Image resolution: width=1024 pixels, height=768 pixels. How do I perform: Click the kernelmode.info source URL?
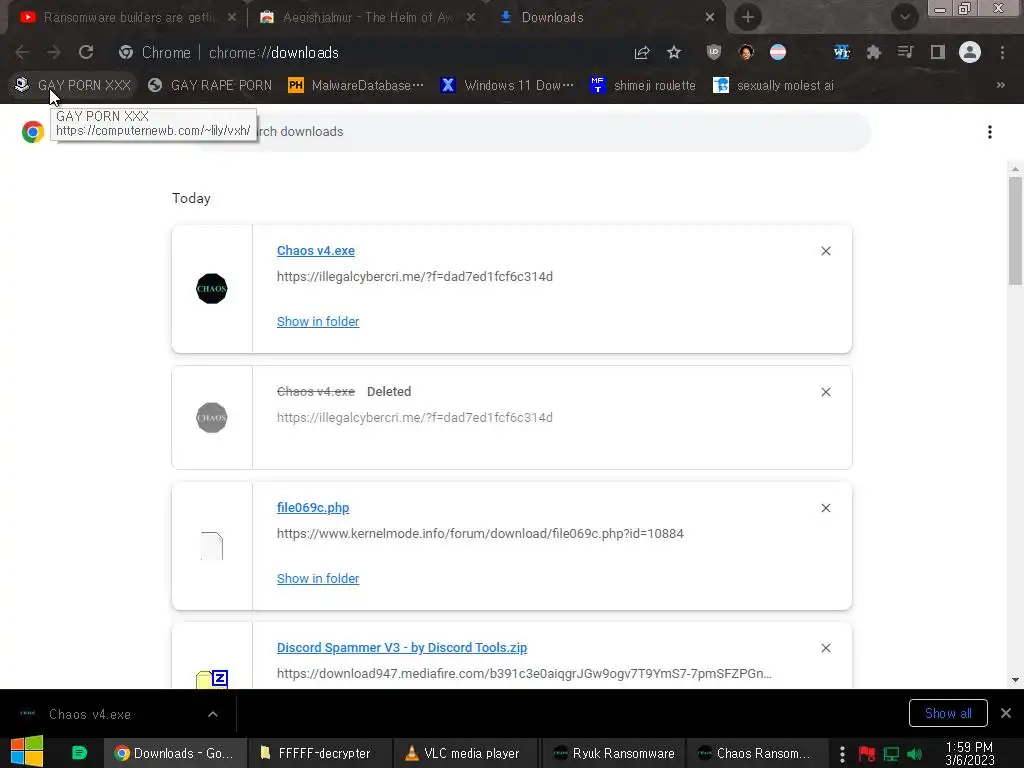click(480, 534)
